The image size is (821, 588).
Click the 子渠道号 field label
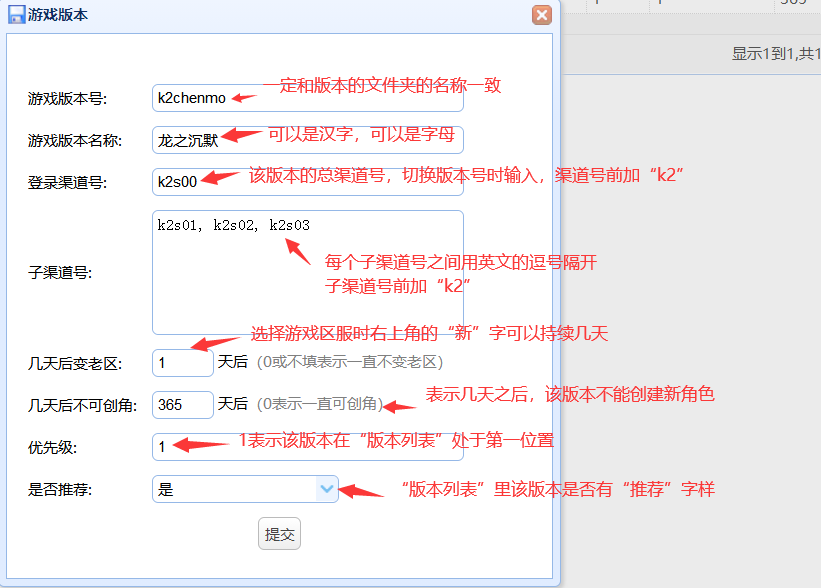(x=60, y=272)
